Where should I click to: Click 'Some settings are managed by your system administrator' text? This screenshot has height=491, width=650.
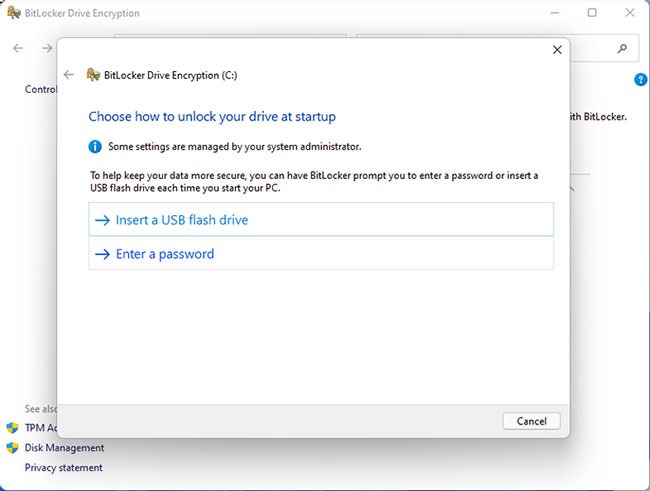pos(235,146)
